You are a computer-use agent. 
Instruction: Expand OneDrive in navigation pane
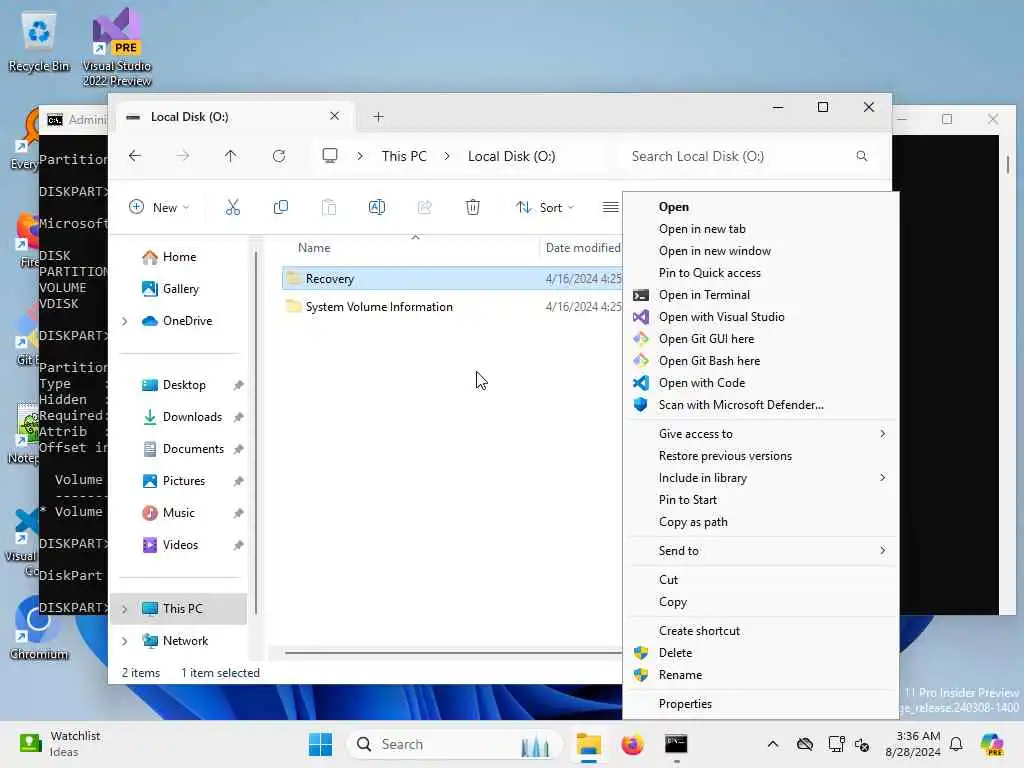(125, 321)
